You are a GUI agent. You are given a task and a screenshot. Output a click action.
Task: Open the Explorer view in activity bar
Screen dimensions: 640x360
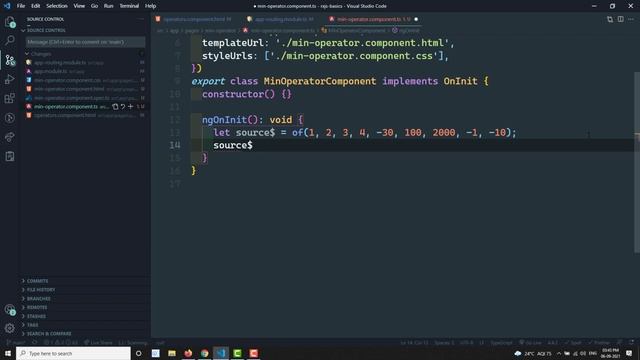10,22
